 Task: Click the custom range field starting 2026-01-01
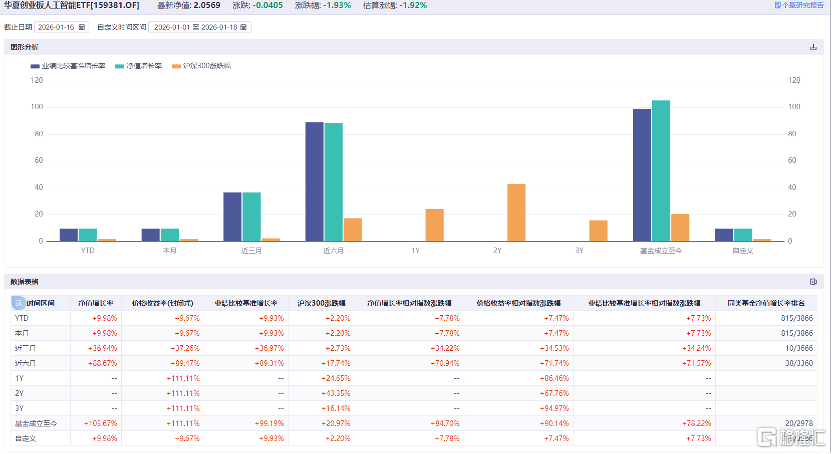[200, 27]
